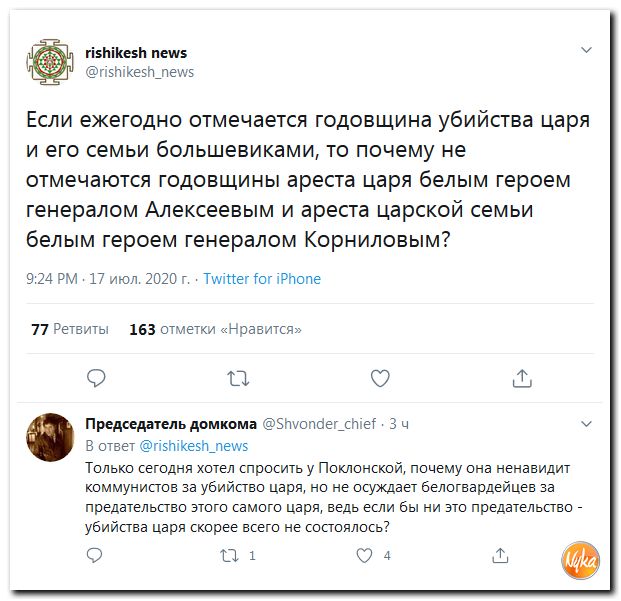621x601 pixels.
Task: Click the orange Nyka watermark logo
Action: 578,558
